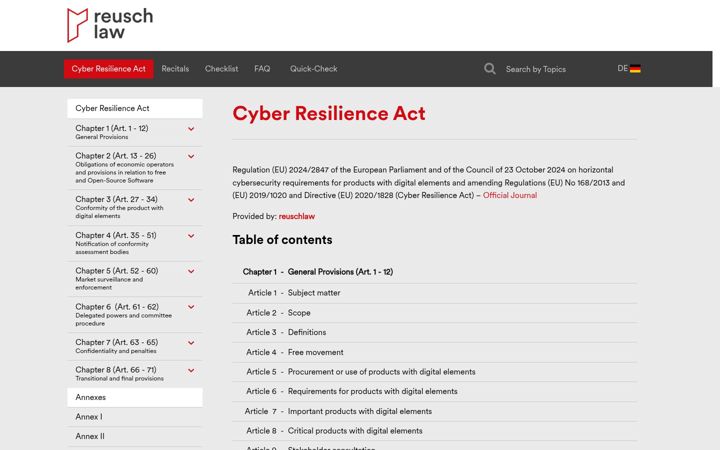The width and height of the screenshot is (720, 450).
Task: Click the Cyber Resilience Act page title
Action: coord(329,113)
